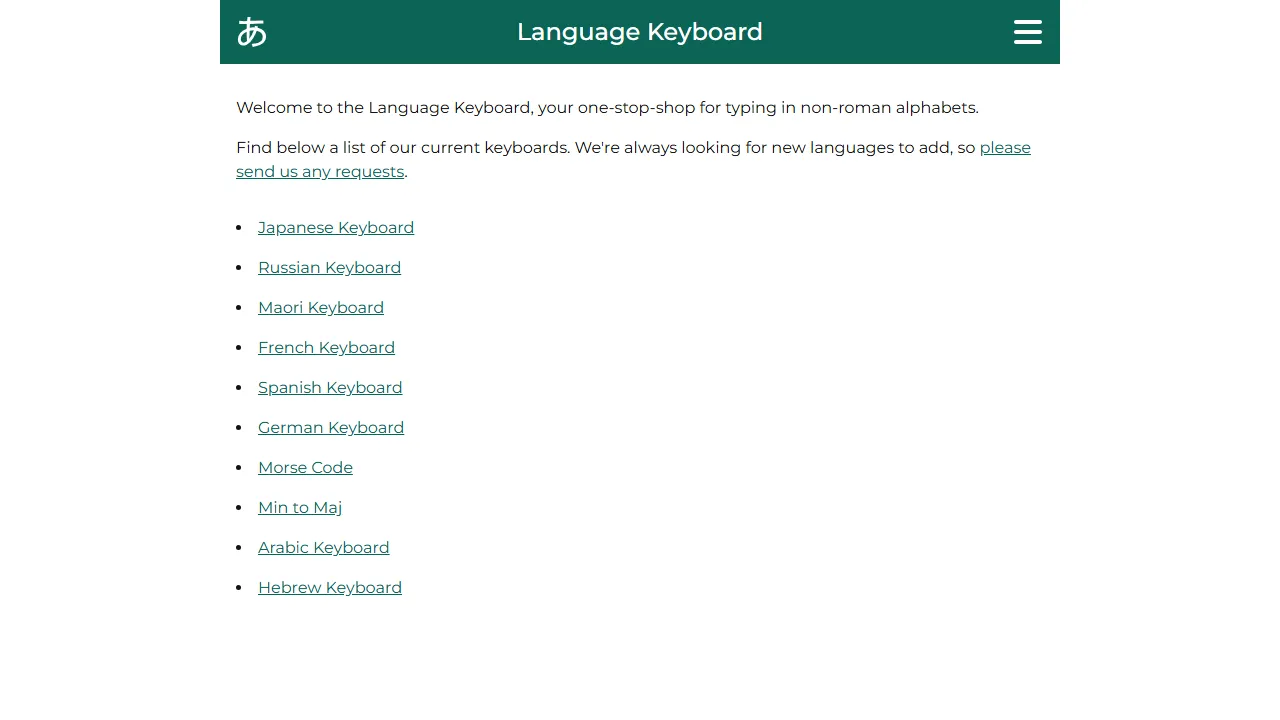Select the Spanish Keyboard link

click(330, 388)
